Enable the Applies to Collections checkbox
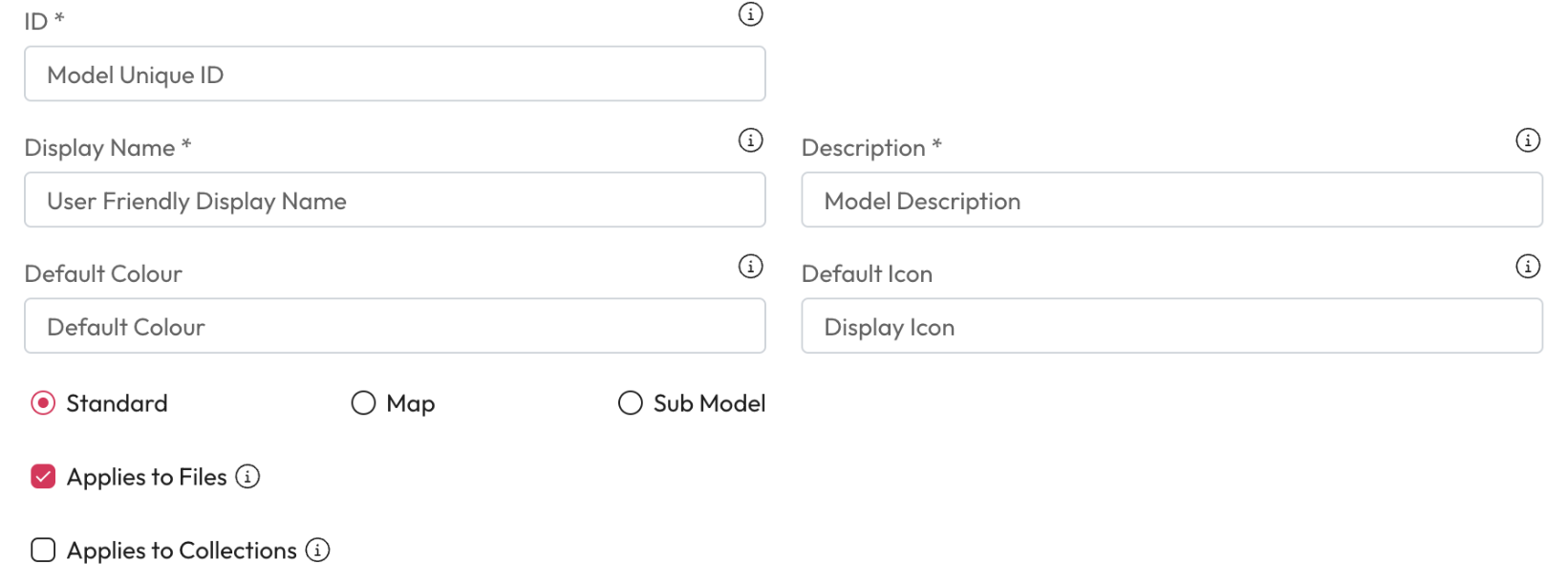The height and width of the screenshot is (582, 1568). [43, 550]
